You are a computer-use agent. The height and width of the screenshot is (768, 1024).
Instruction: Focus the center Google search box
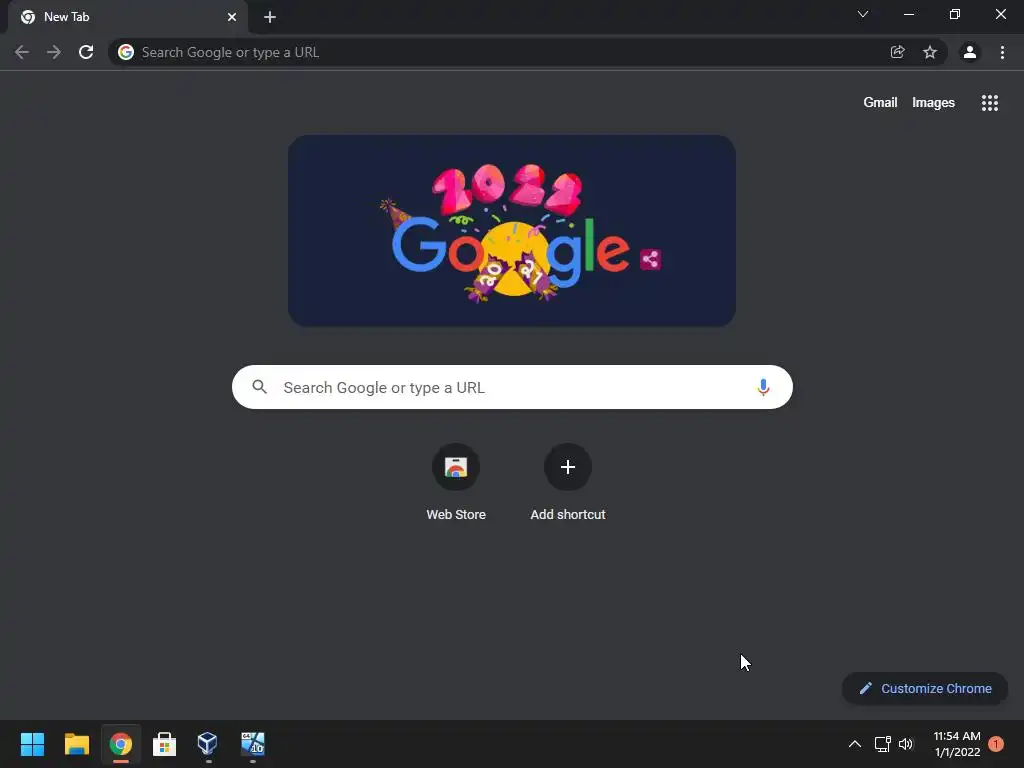[512, 387]
